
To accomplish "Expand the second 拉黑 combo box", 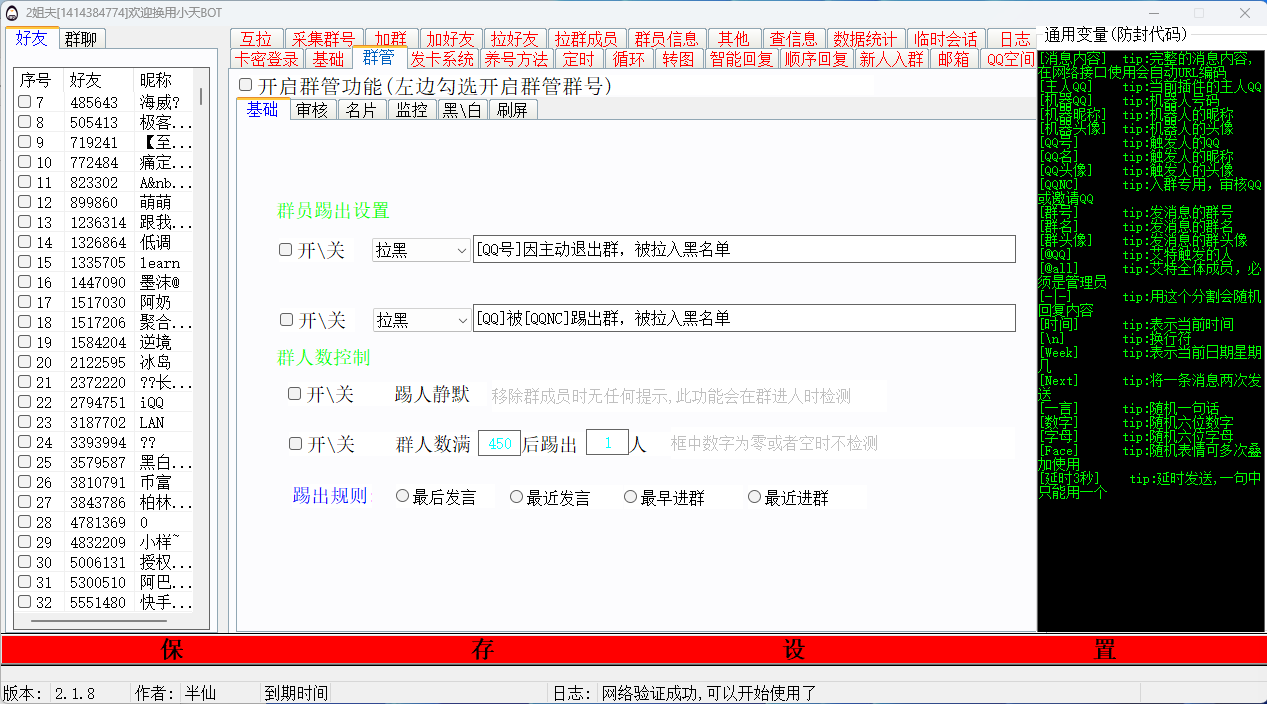I will [421, 319].
